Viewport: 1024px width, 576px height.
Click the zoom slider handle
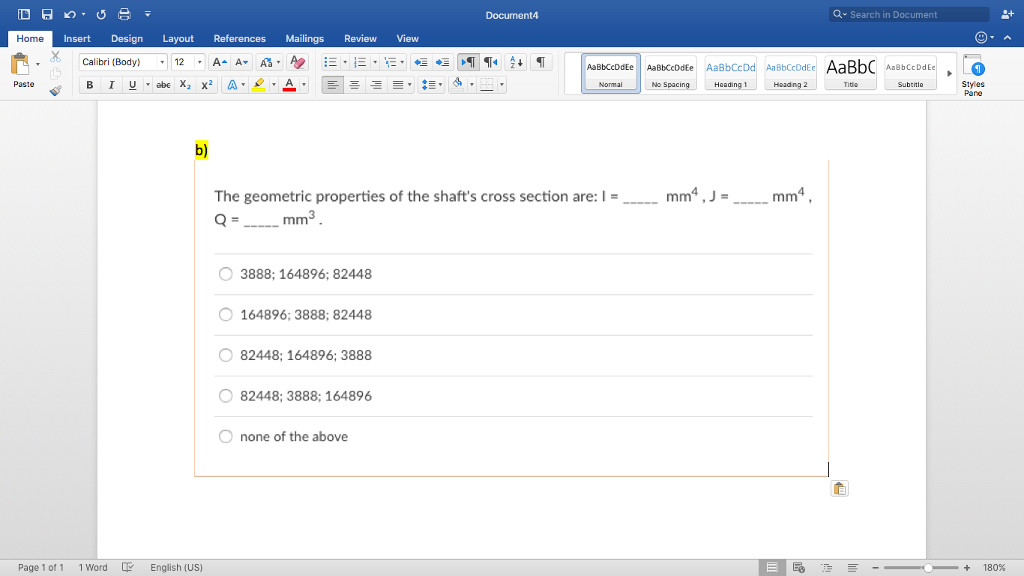pyautogui.click(x=928, y=568)
